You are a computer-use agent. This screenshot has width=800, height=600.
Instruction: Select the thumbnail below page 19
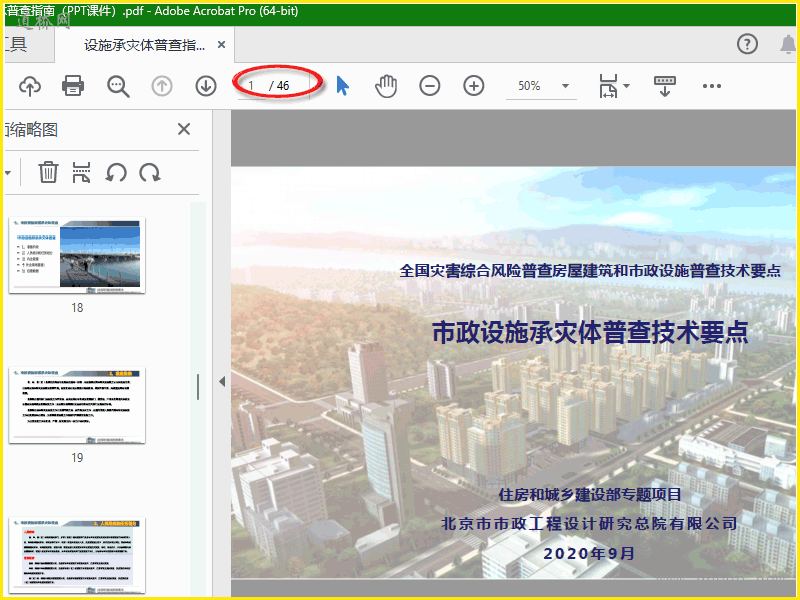coord(77,555)
